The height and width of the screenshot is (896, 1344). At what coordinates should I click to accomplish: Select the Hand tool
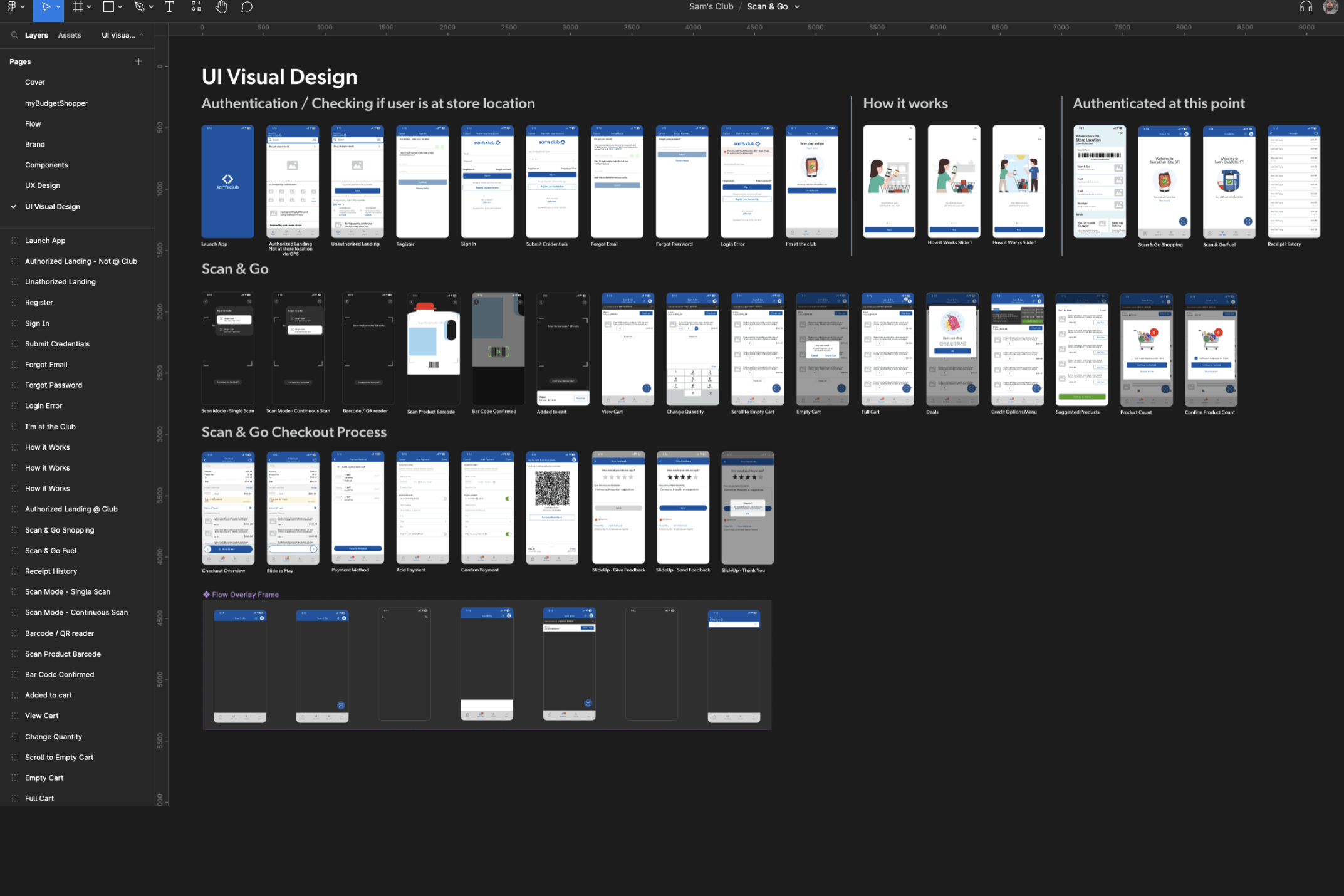coord(221,7)
